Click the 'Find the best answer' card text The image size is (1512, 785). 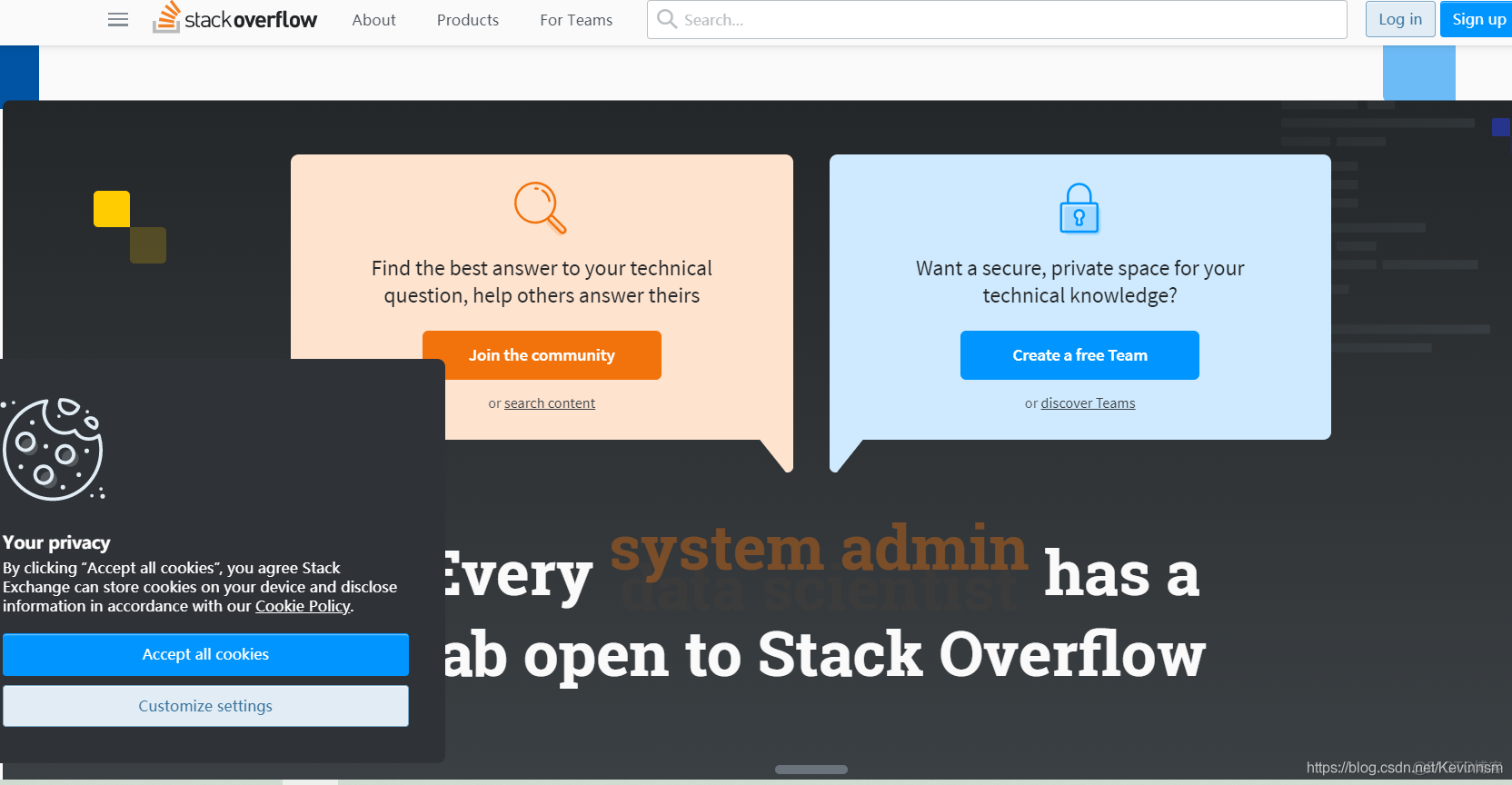[x=542, y=282]
